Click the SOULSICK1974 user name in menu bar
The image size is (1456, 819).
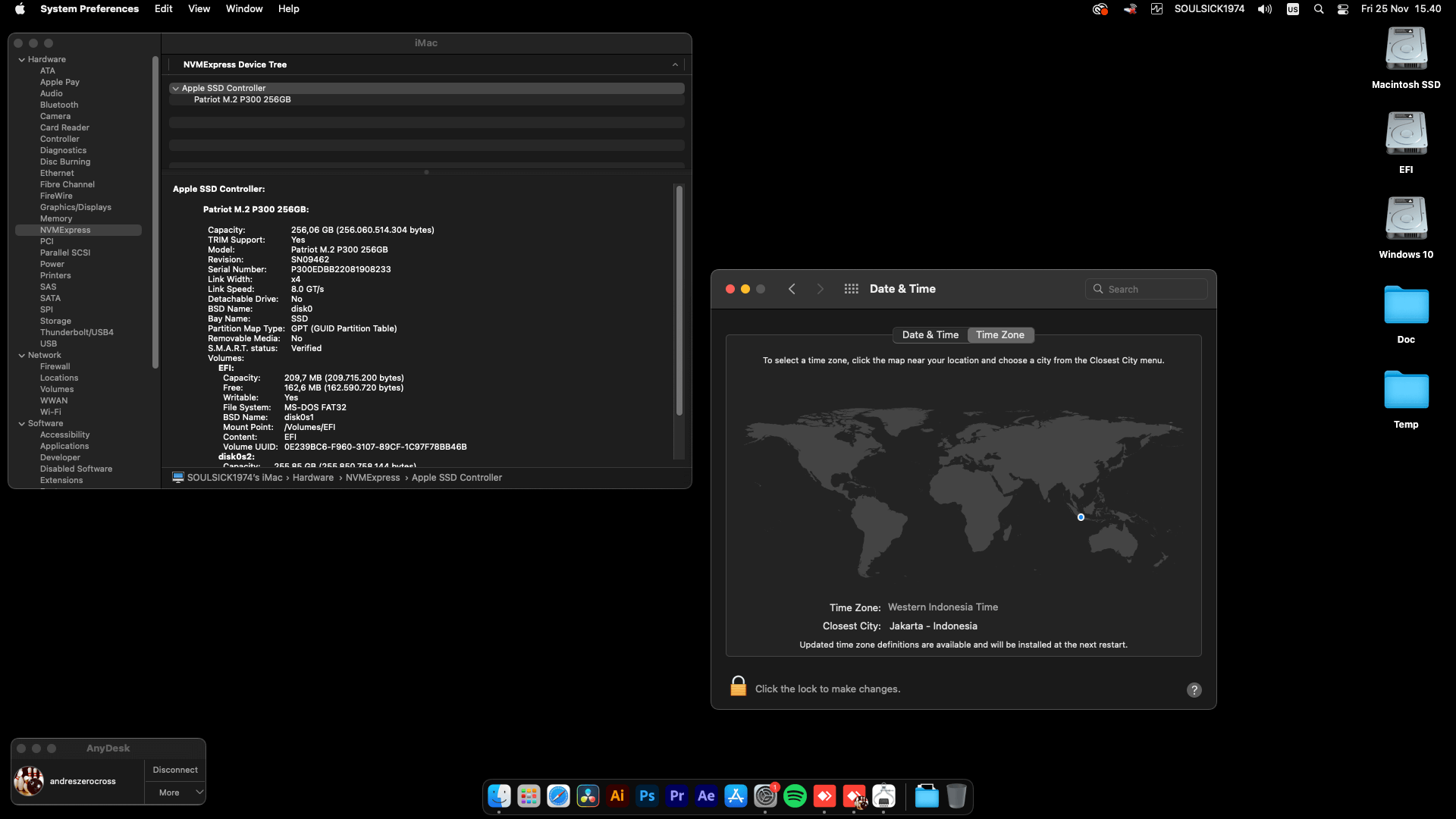tap(1210, 9)
